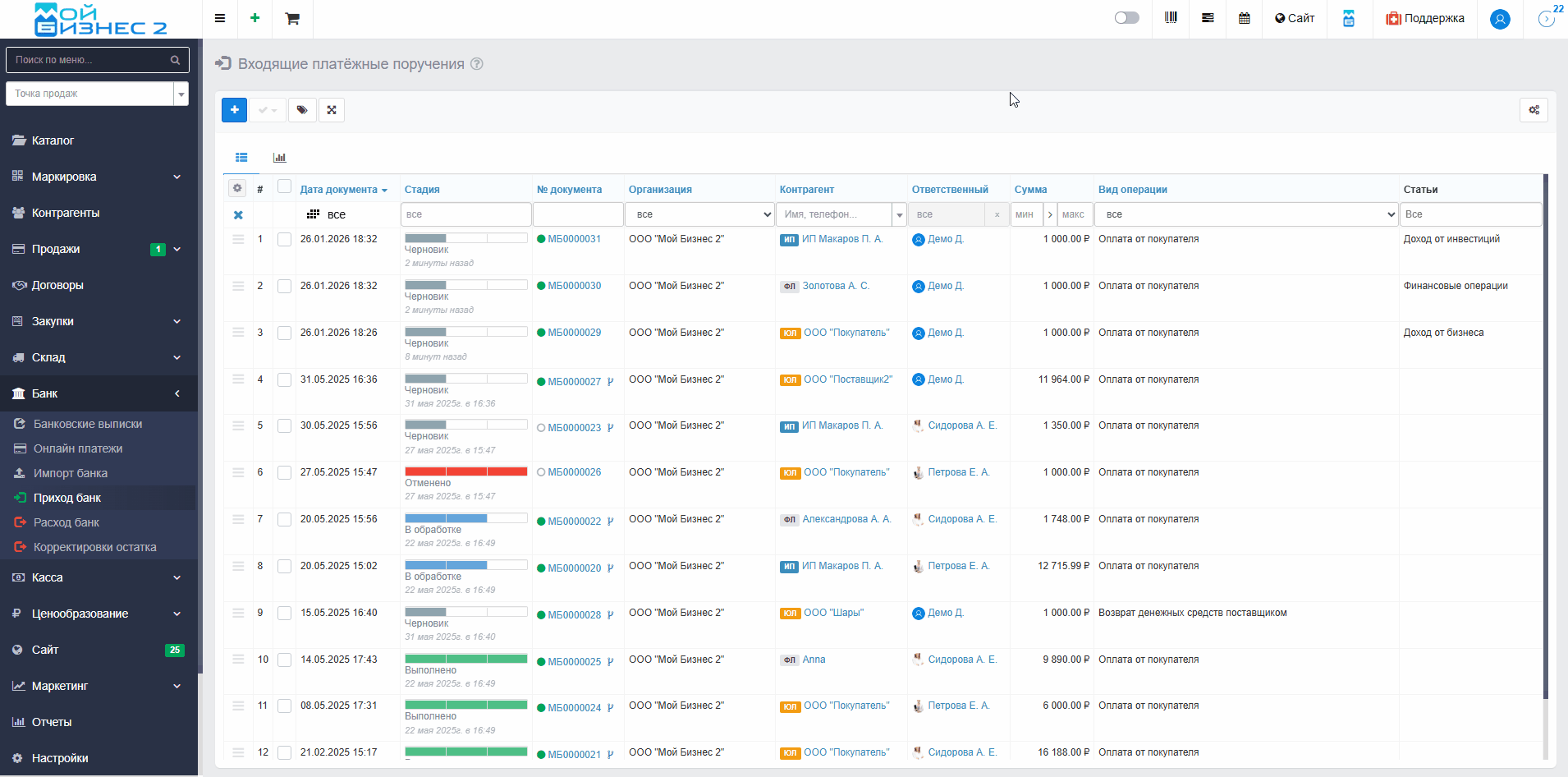Expand the Точка продаж dropdown
Screen dimensions: 1568x777
pyautogui.click(x=181, y=94)
